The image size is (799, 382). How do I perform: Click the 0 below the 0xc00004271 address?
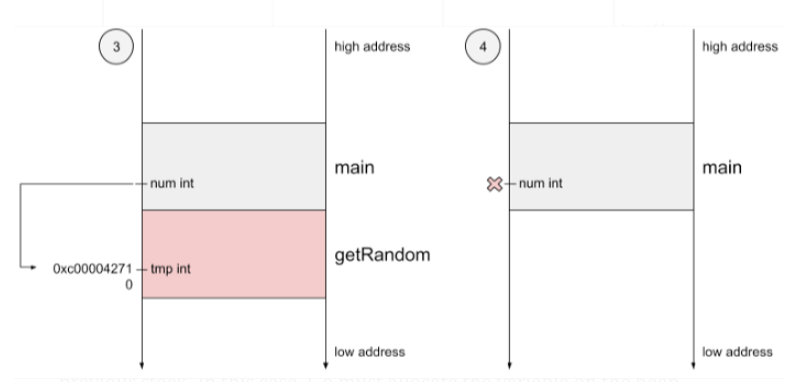129,285
